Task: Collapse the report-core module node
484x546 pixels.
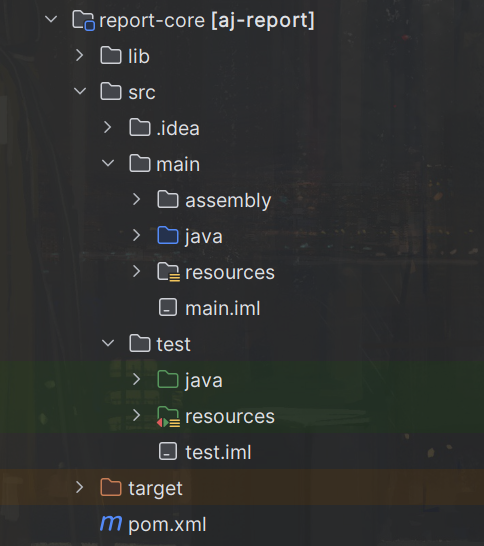Action: [51, 19]
